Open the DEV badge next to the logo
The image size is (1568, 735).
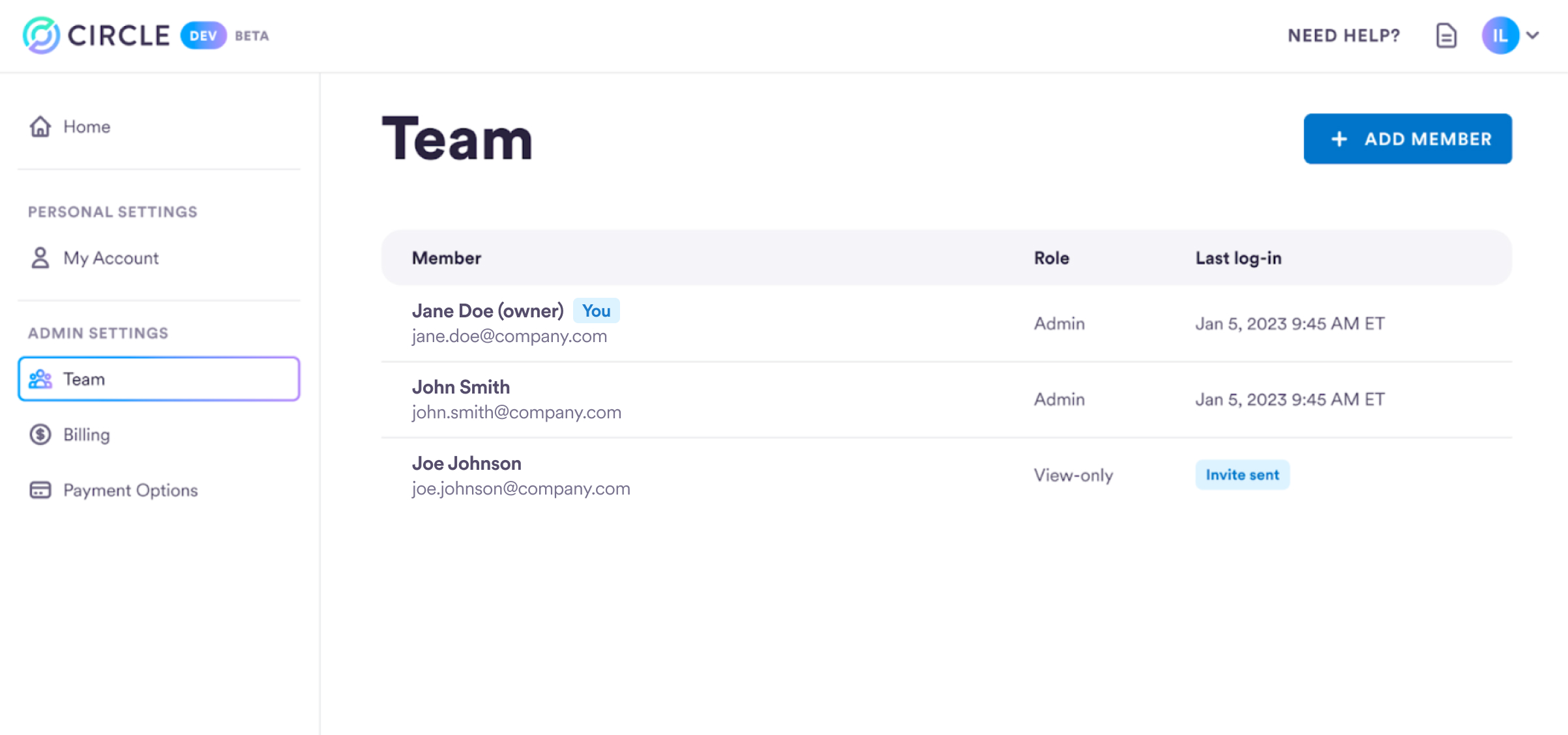tap(203, 36)
